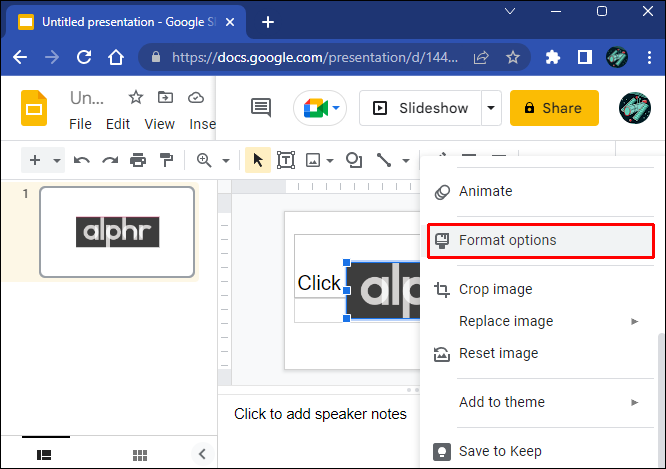Insert image toolbar icon

[x=313, y=160]
